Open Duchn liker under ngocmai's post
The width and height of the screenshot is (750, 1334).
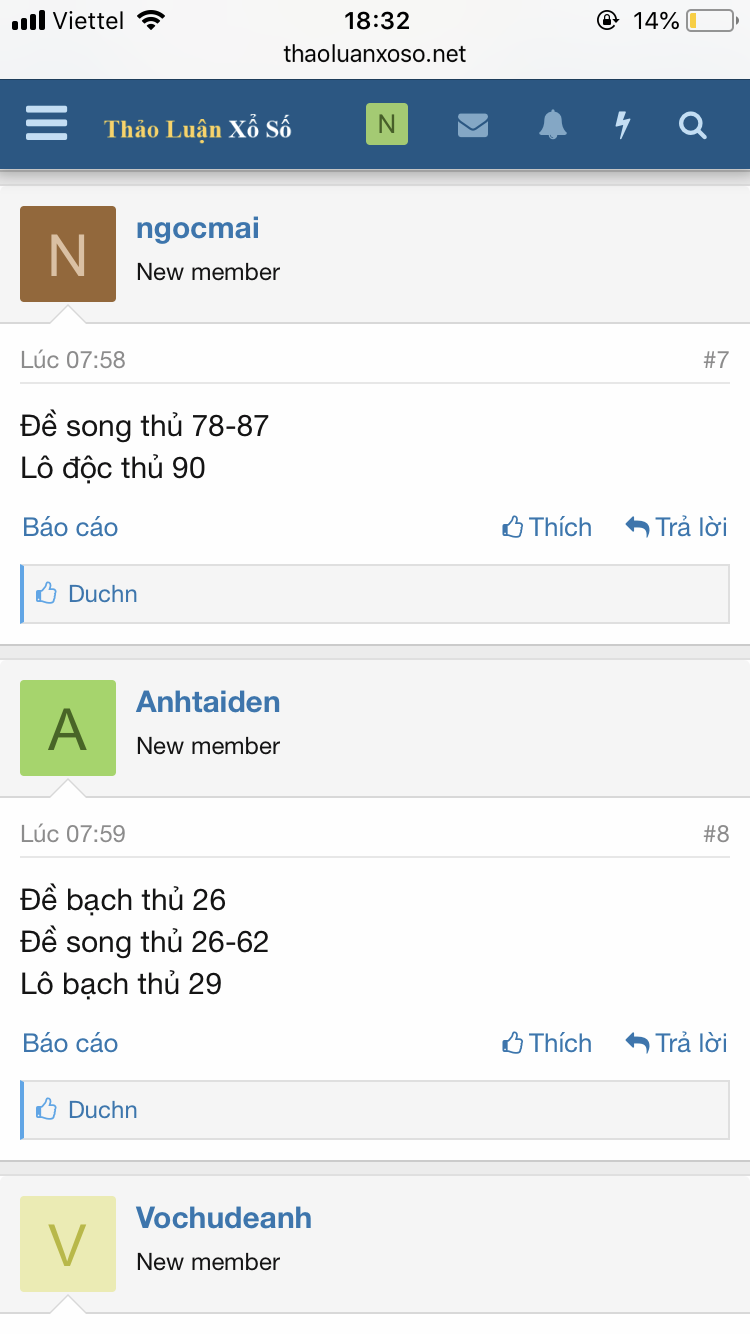tap(102, 594)
